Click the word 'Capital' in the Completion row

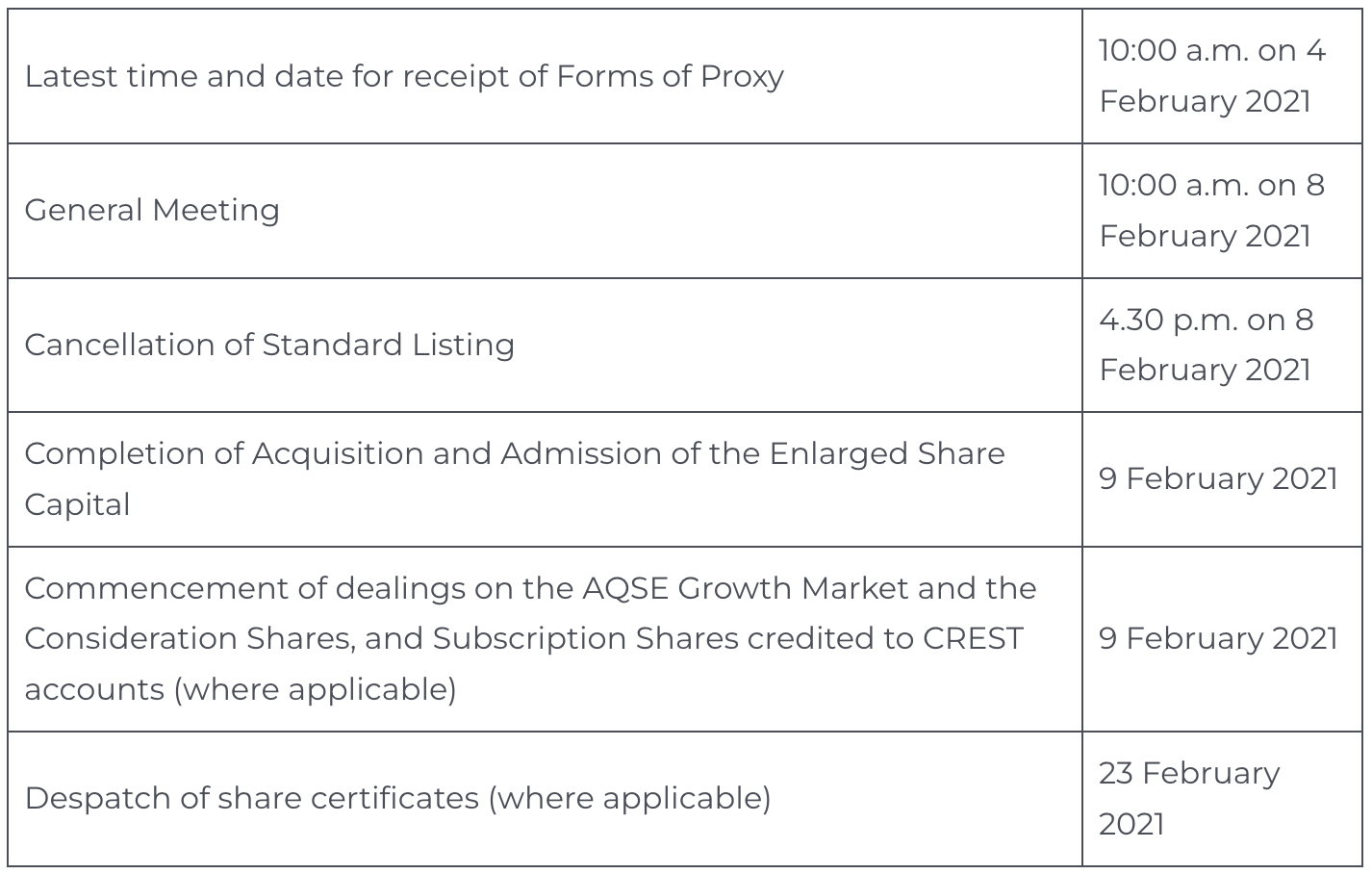[x=77, y=504]
